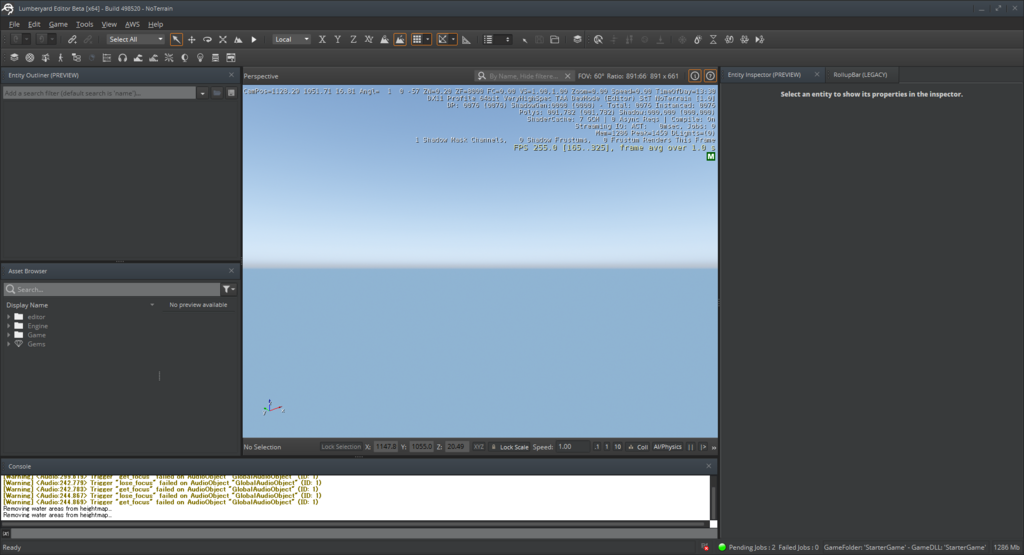This screenshot has width=1024, height=555.
Task: Choose the Select Terrain tool
Action: tap(238, 40)
